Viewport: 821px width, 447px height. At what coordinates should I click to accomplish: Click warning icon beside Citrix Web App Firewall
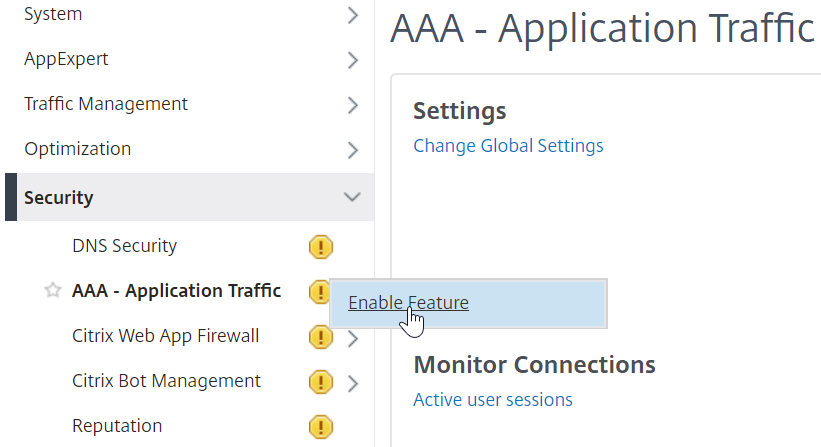(x=320, y=337)
